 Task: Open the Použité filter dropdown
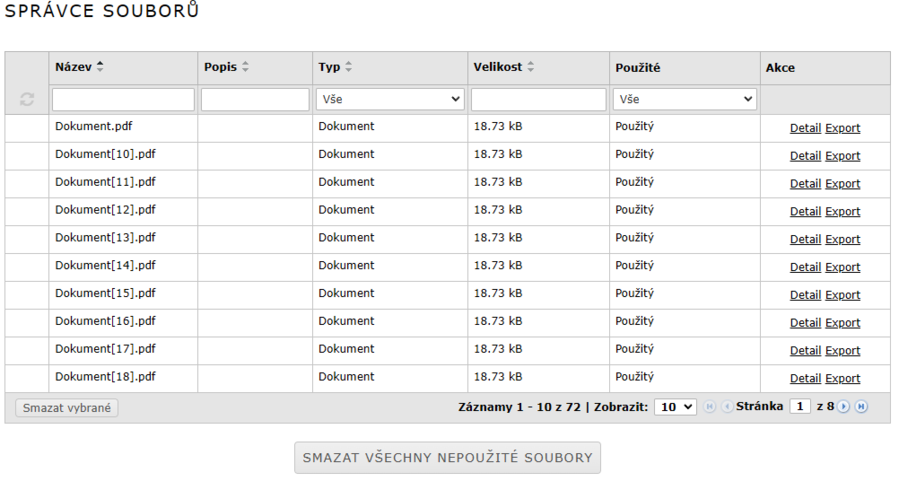(685, 100)
